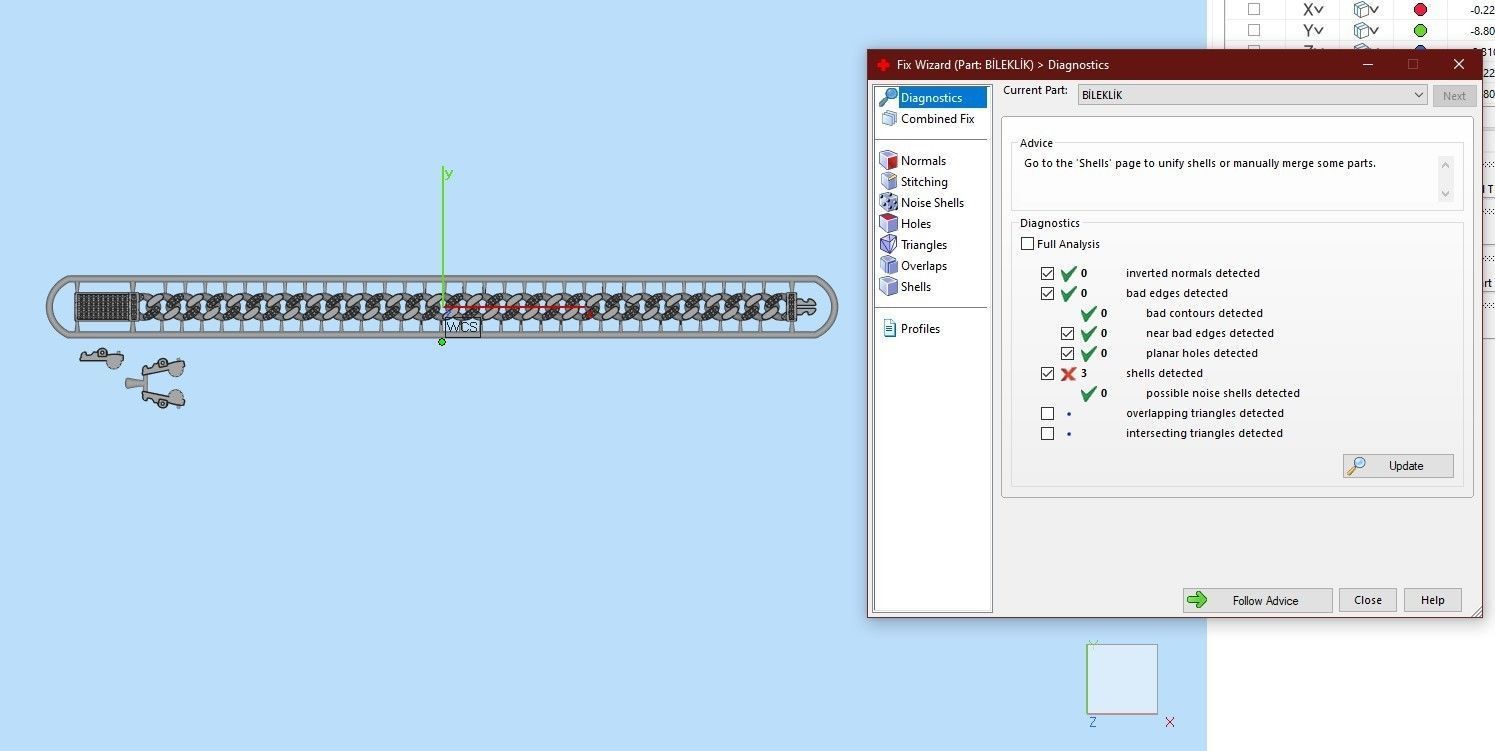Screen dimensions: 1495x751
Task: Uncheck the bad edges detected checkbox
Action: [x=1047, y=293]
